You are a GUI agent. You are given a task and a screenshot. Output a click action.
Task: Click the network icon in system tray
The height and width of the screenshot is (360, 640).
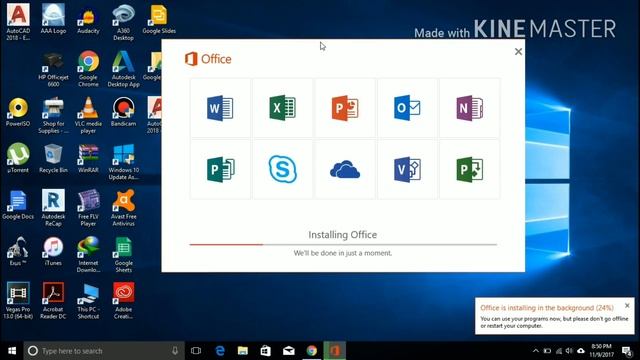coord(559,351)
